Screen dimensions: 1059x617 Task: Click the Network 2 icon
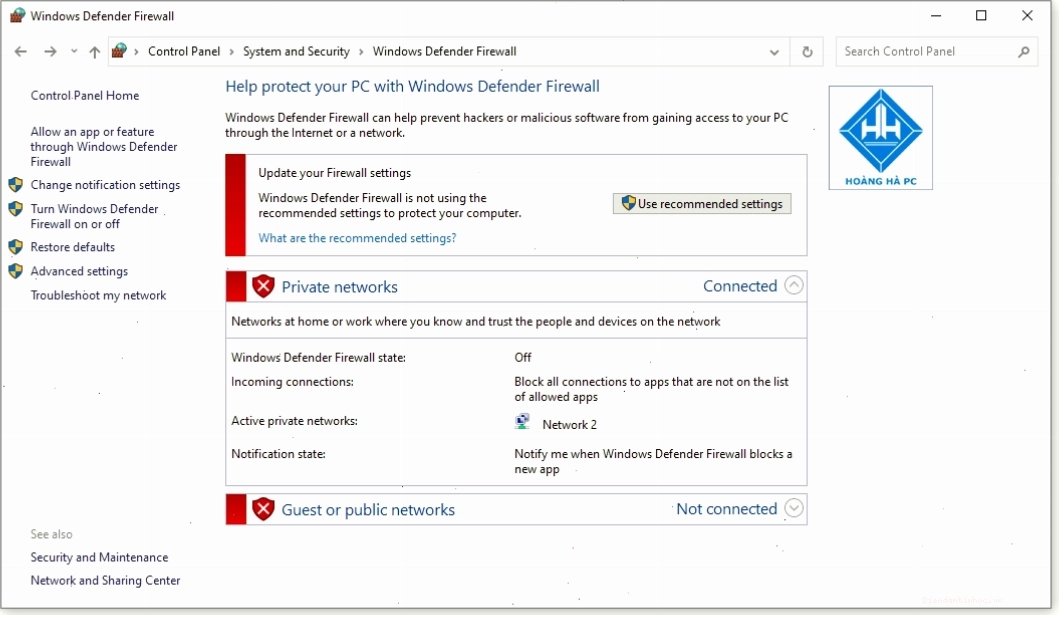522,422
